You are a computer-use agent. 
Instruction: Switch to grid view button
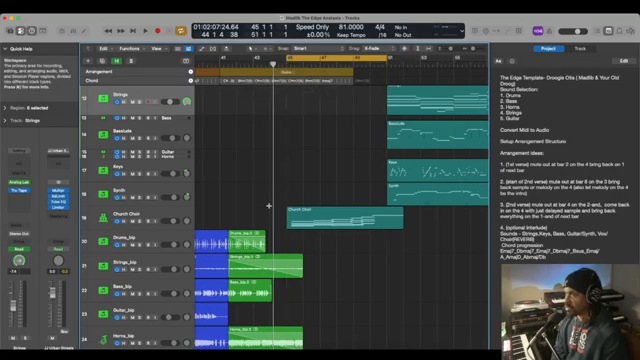[188, 49]
